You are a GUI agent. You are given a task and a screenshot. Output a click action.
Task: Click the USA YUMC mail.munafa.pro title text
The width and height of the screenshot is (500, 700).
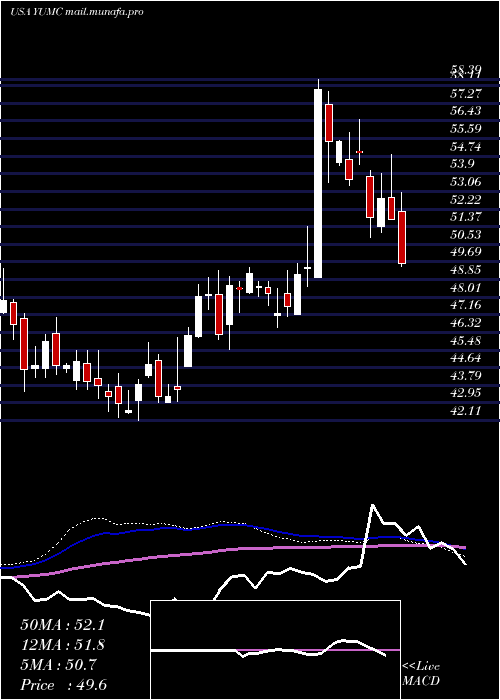[77, 12]
